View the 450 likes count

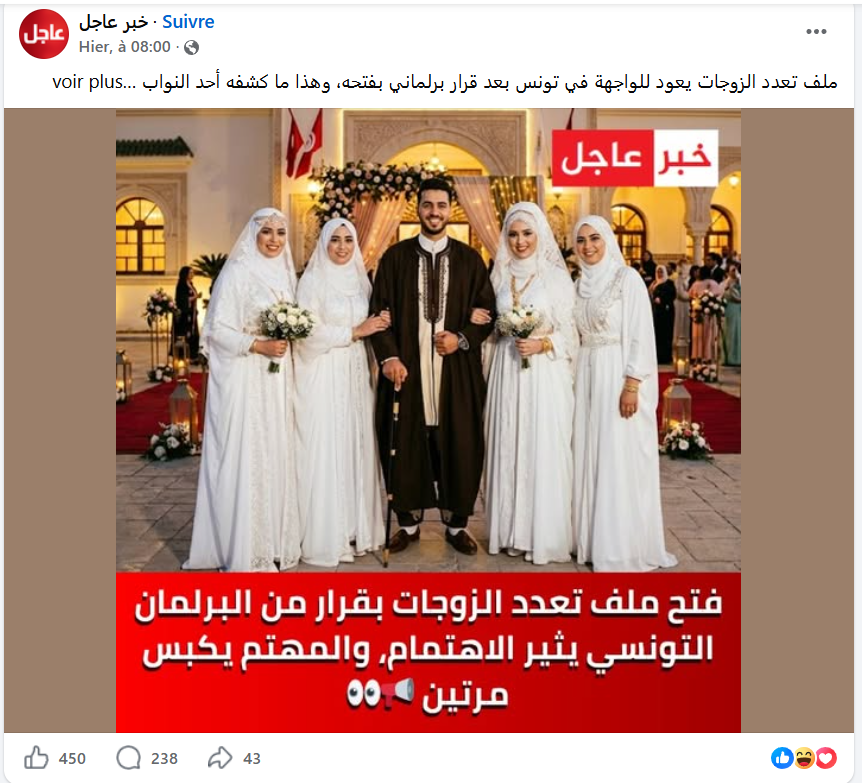(72, 759)
